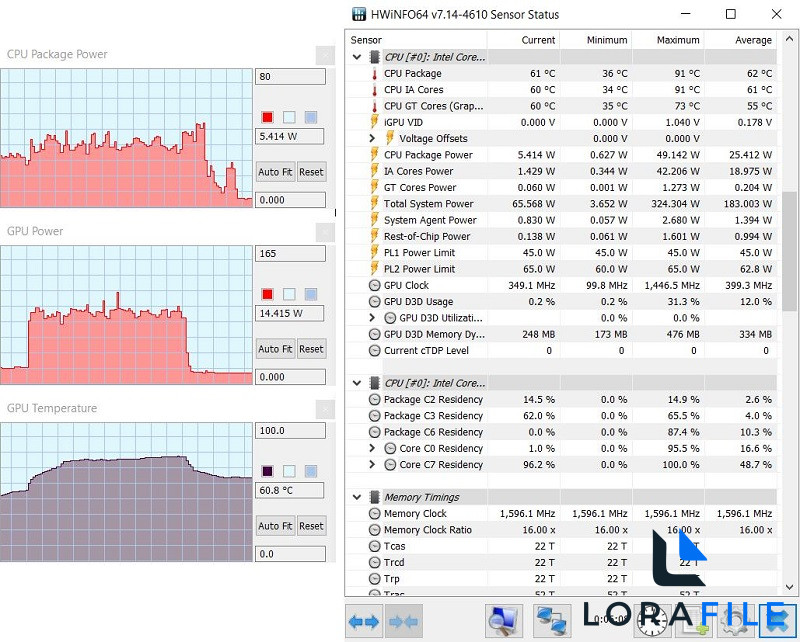The height and width of the screenshot is (642, 800).
Task: Expand the Core C0 Residency row
Action: [372, 448]
